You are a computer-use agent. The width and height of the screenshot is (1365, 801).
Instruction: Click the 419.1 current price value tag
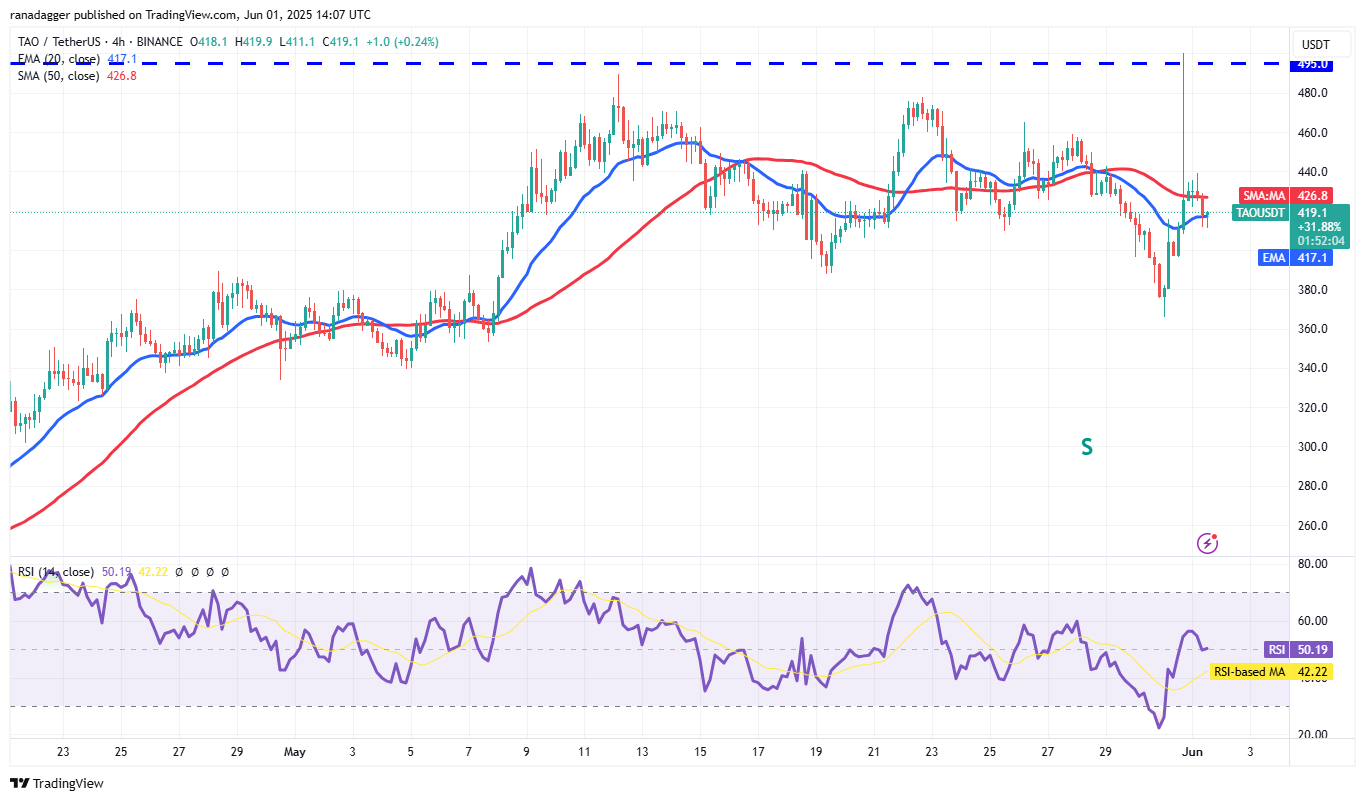[1313, 213]
